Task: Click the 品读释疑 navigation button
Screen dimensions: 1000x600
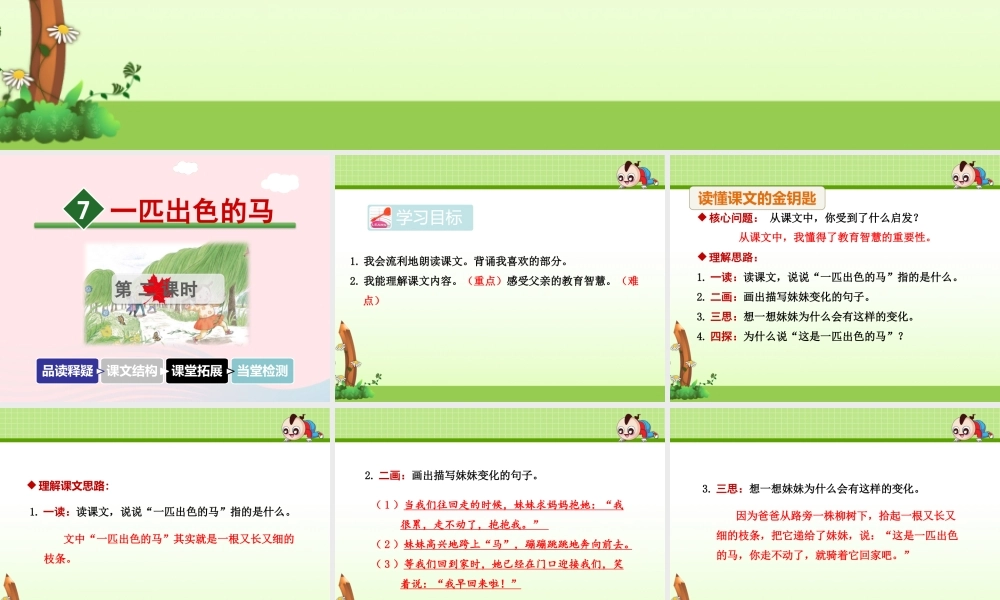Action: pyautogui.click(x=67, y=370)
